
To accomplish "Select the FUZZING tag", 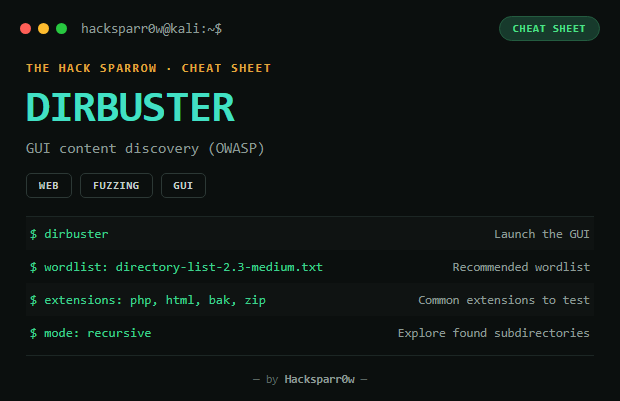I will point(116,185).
